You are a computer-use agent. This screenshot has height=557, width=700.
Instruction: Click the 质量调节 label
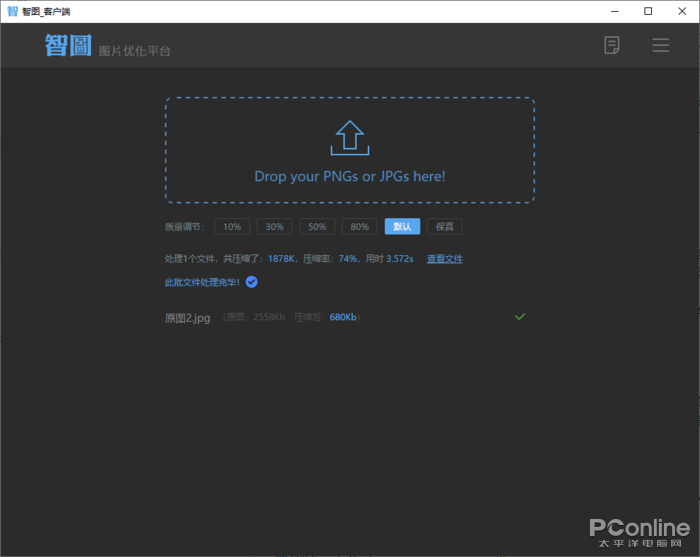(184, 227)
